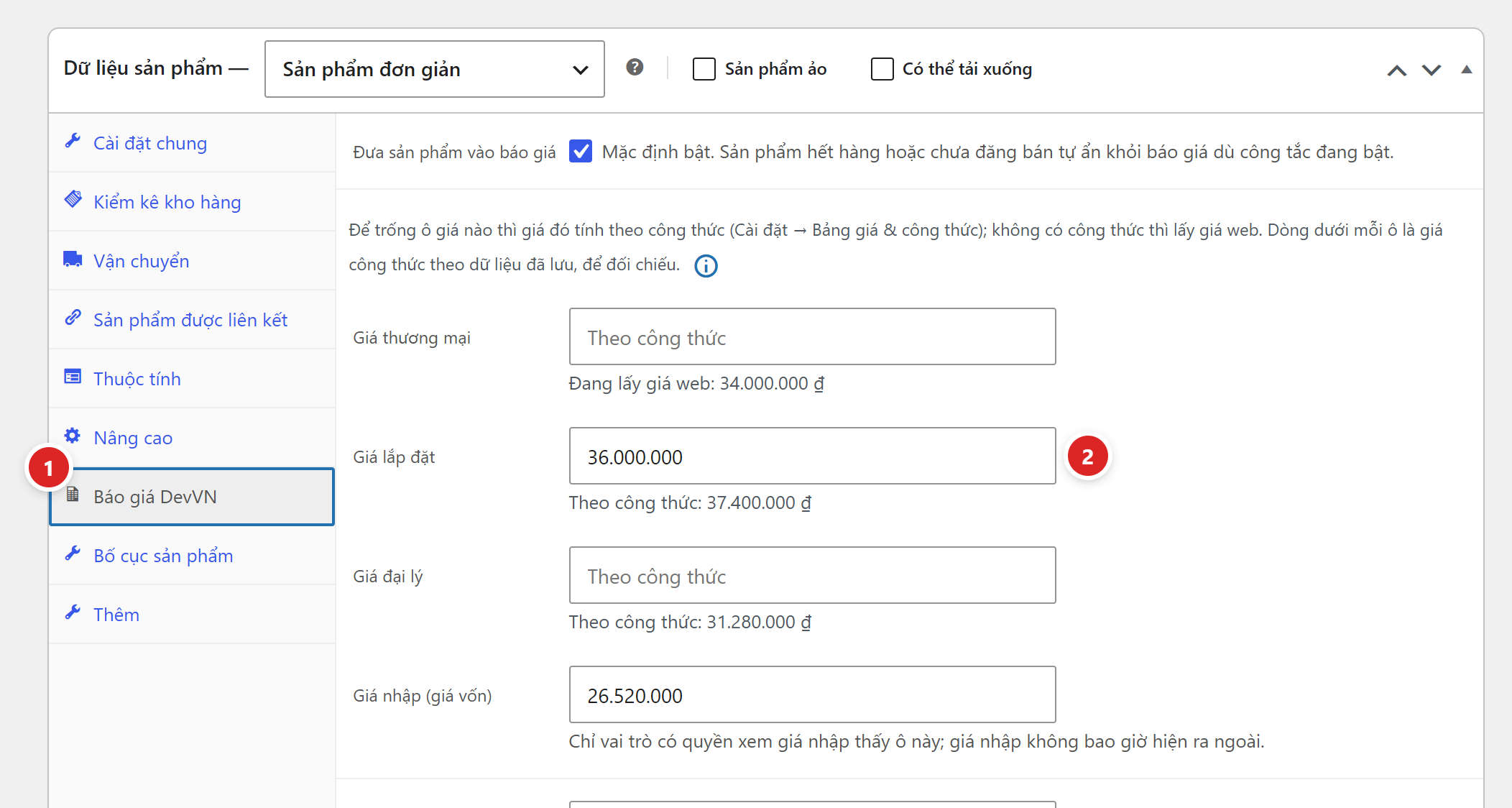Image resolution: width=1512 pixels, height=808 pixels.
Task: Toggle the Có thể tải xuống checkbox
Action: point(882,69)
